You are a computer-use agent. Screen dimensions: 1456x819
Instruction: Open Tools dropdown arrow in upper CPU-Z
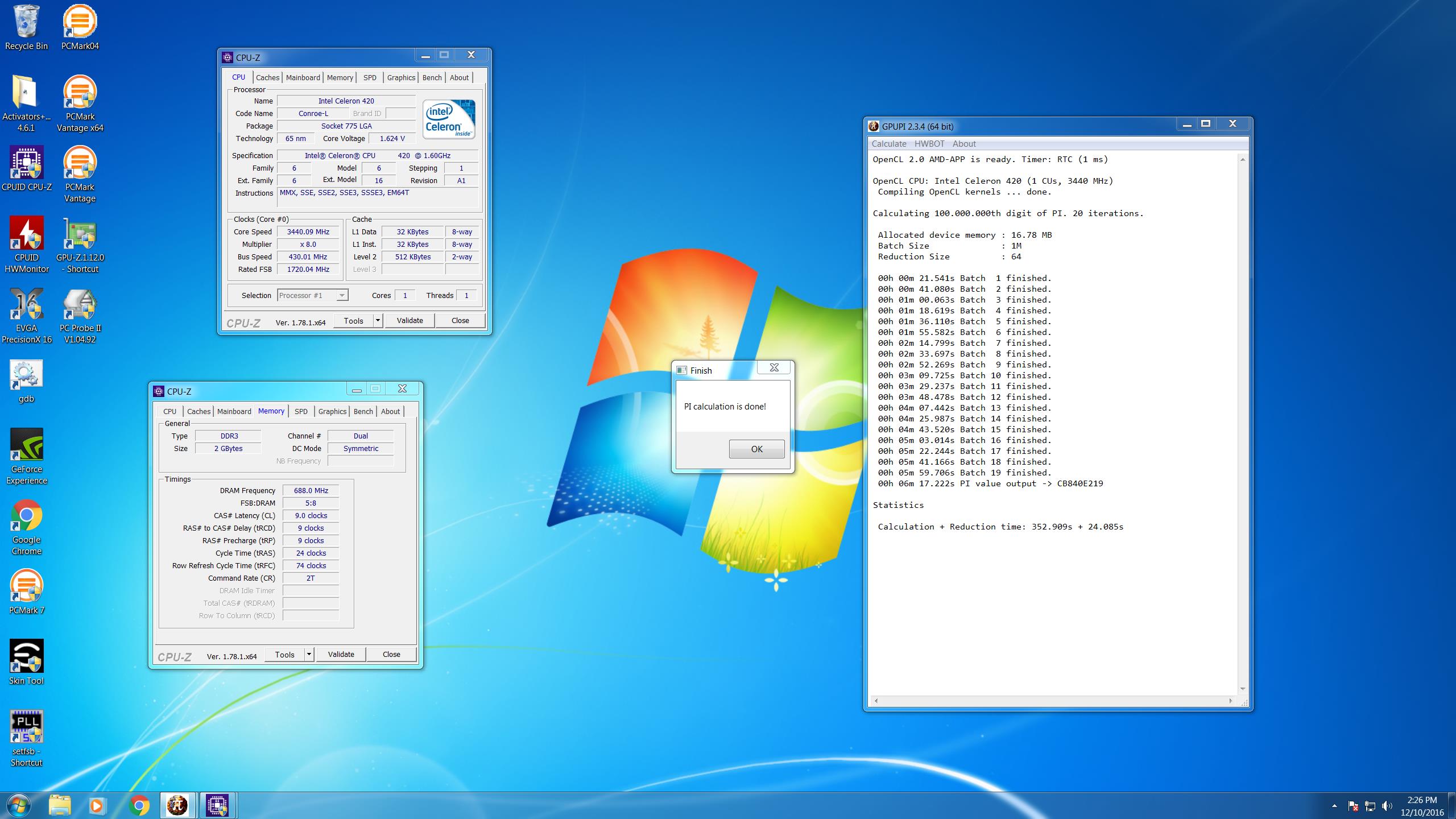[378, 321]
